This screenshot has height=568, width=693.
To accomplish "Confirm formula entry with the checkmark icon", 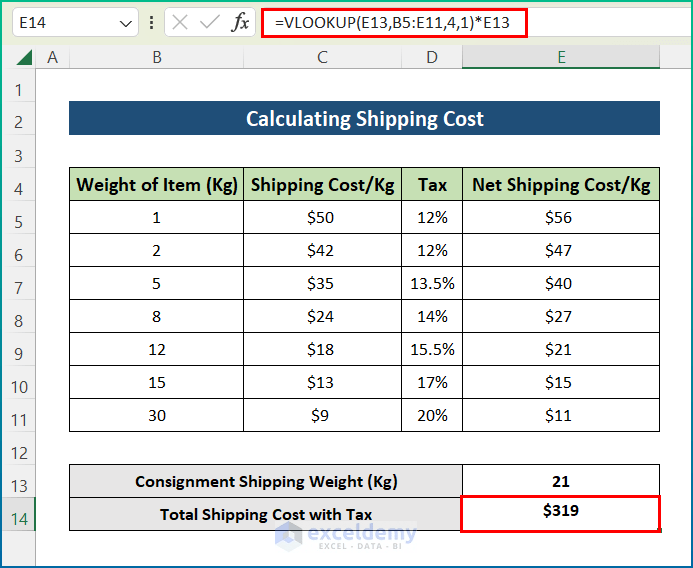I will (x=209, y=22).
